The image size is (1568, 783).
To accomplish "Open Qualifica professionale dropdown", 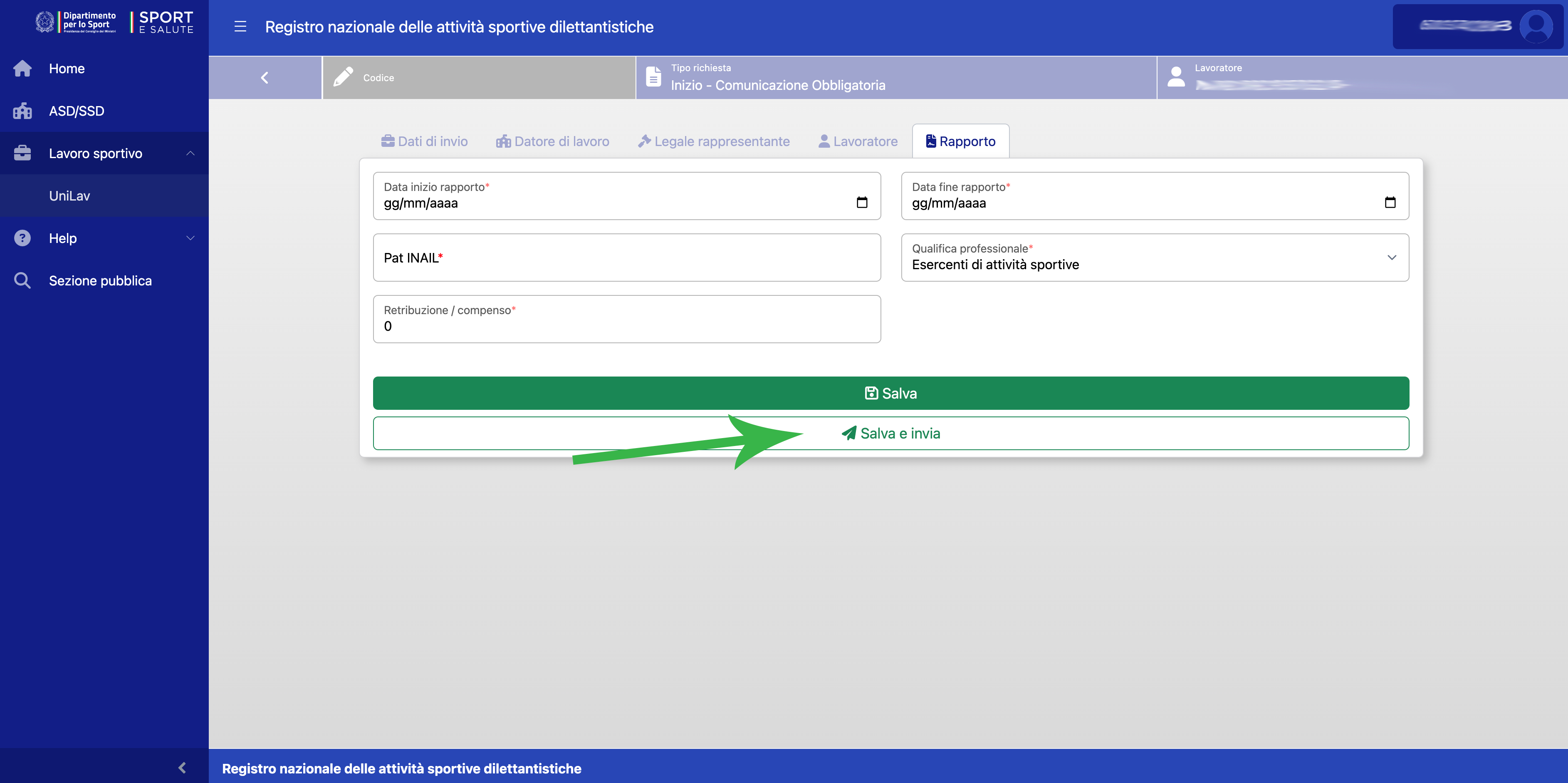I will click(1392, 258).
